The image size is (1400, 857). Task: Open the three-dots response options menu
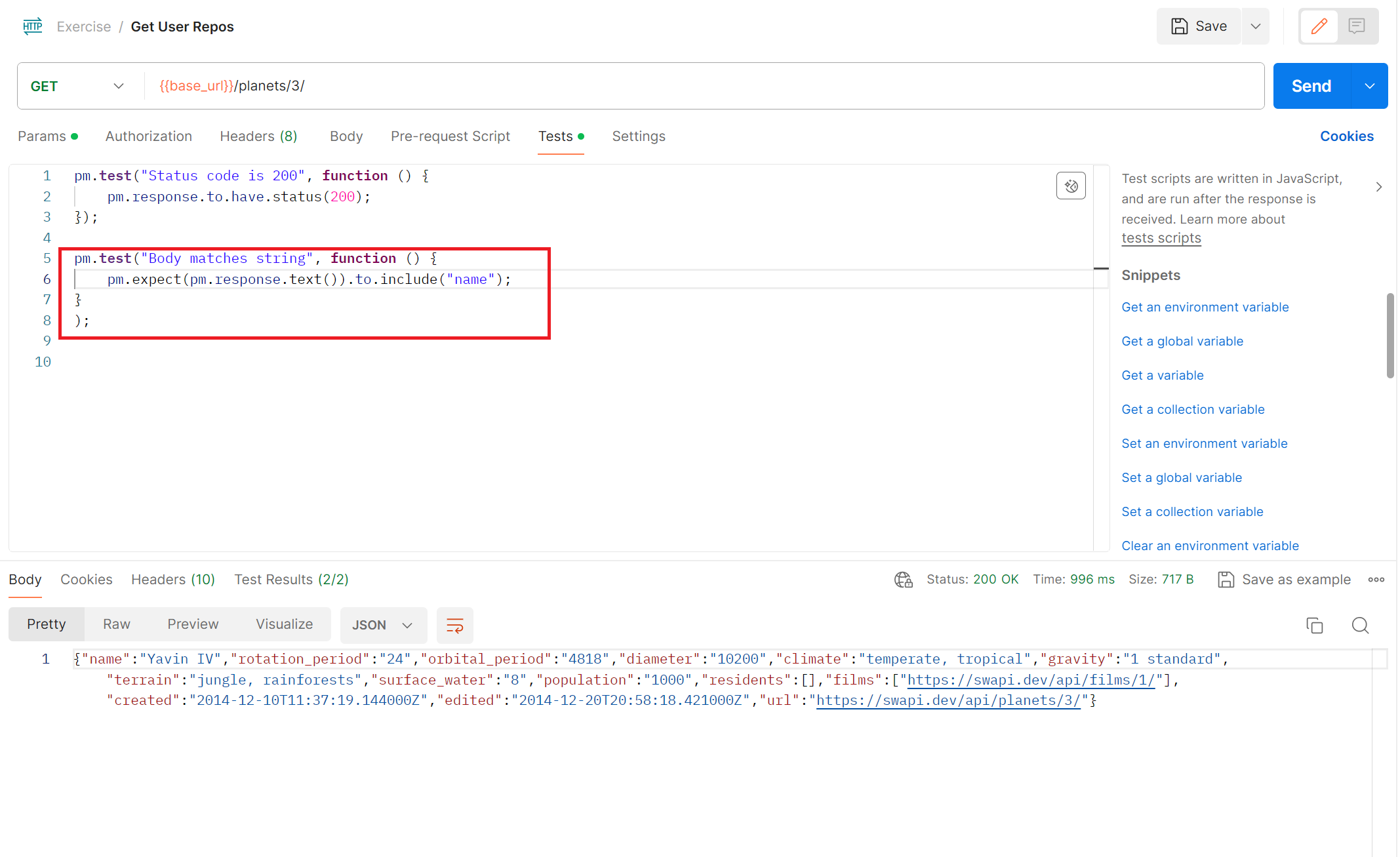(1376, 580)
